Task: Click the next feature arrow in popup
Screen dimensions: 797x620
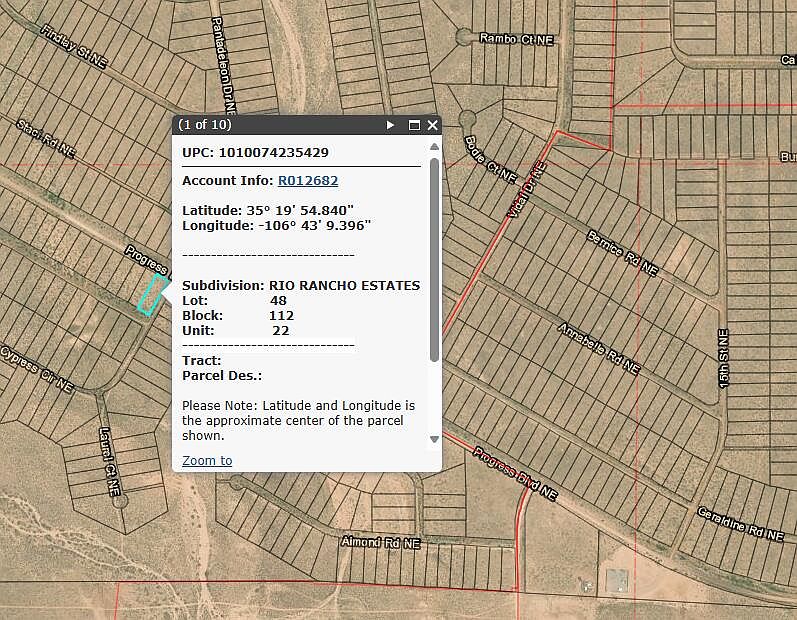Action: pos(391,125)
